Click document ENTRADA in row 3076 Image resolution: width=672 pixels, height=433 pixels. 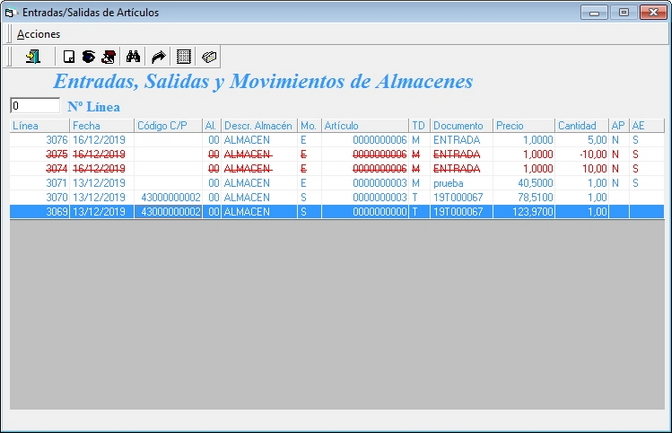pos(462,140)
